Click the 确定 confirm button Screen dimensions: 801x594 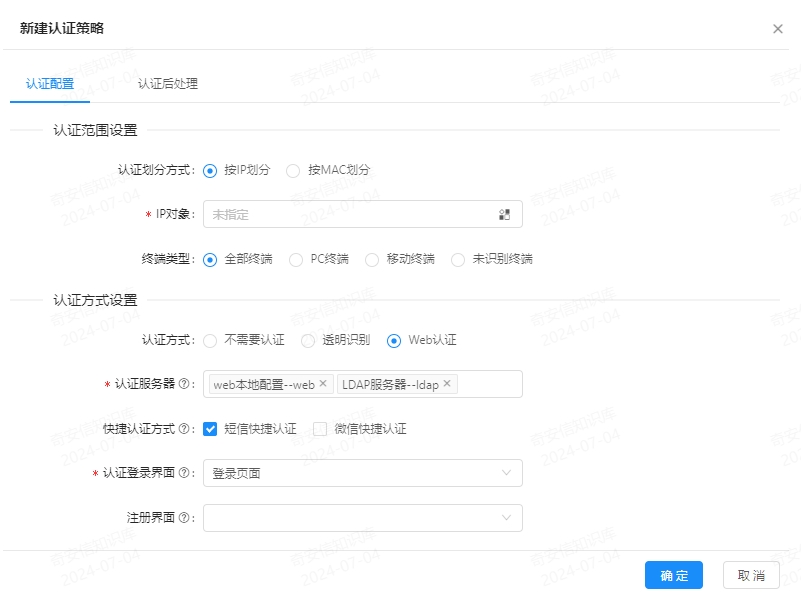coord(672,575)
